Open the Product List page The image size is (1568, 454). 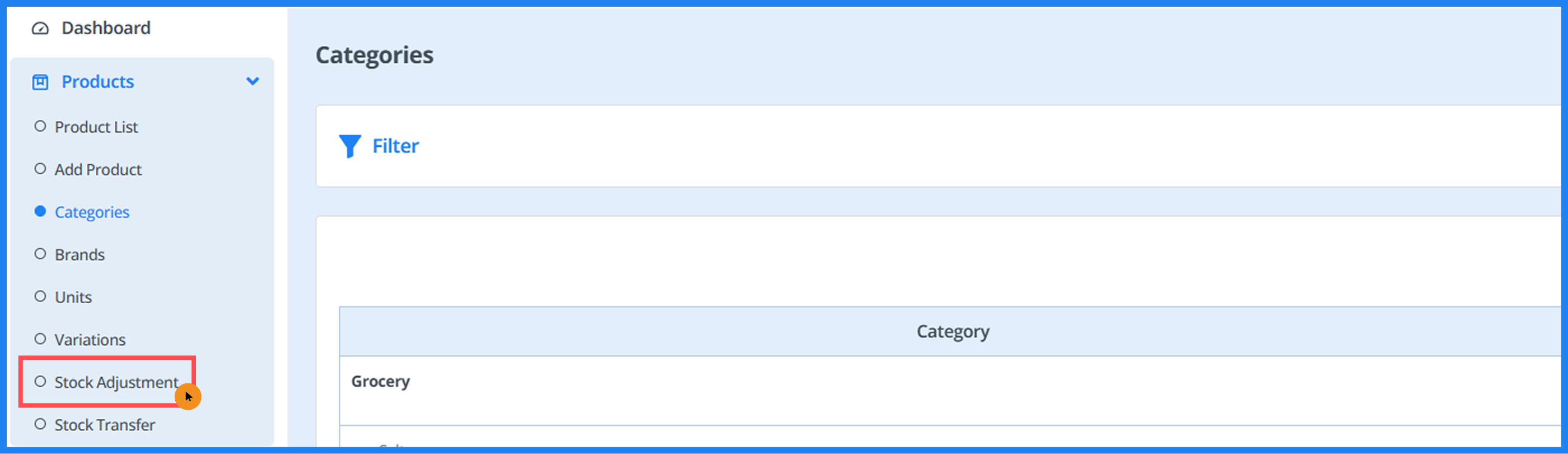coord(96,127)
